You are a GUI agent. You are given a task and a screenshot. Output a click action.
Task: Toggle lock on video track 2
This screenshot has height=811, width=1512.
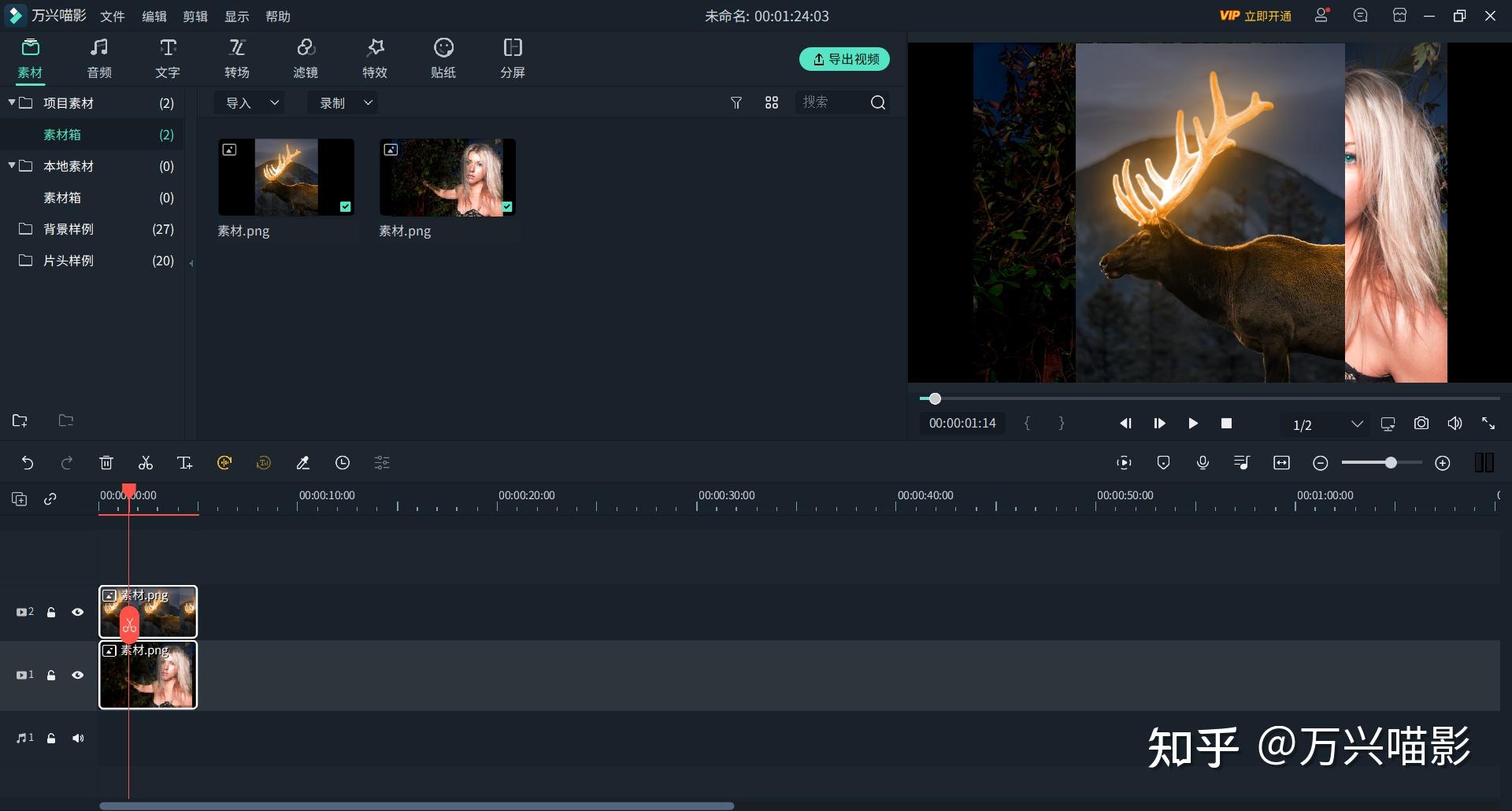51,612
